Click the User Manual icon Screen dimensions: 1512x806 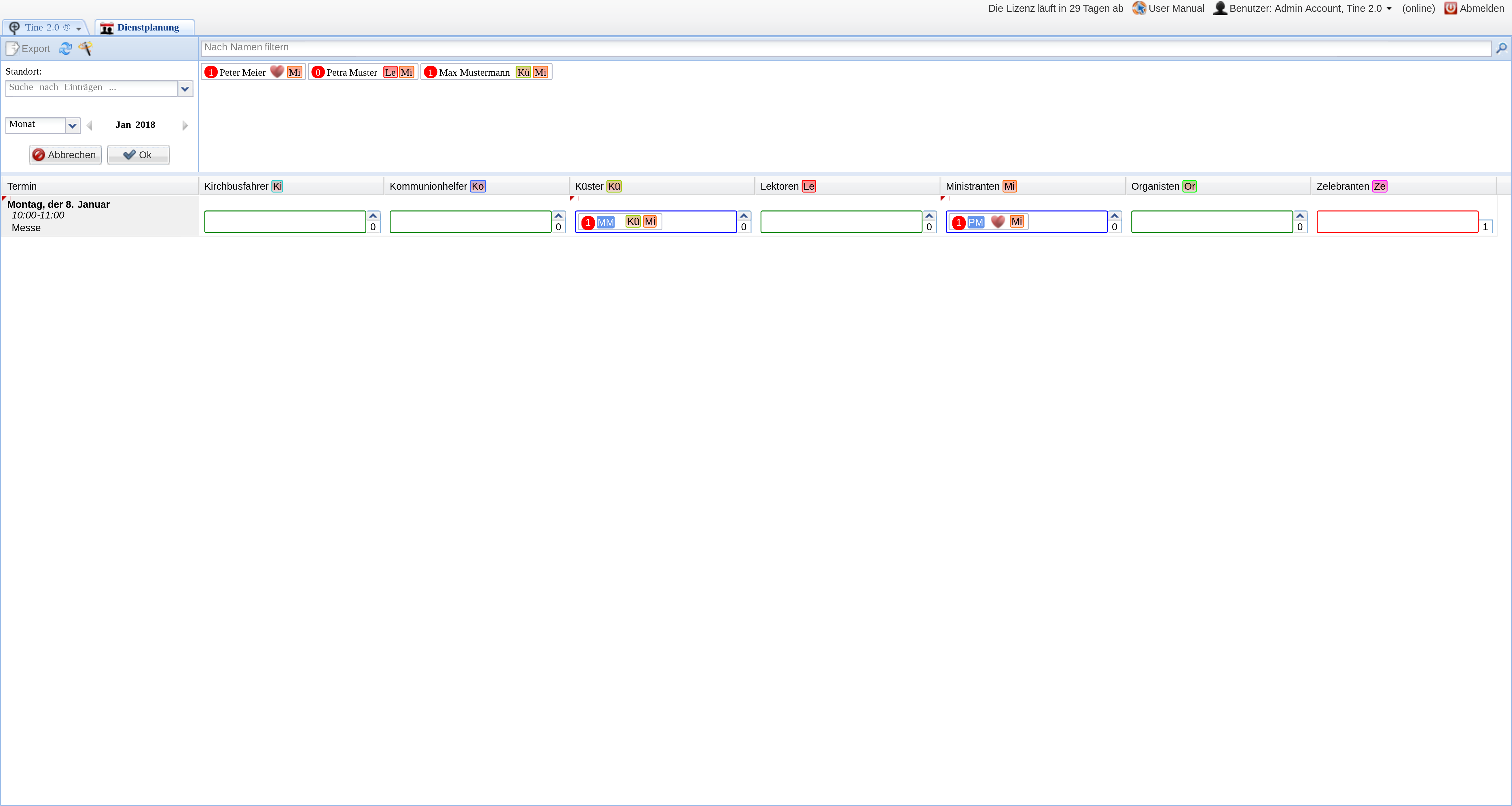tap(1139, 8)
